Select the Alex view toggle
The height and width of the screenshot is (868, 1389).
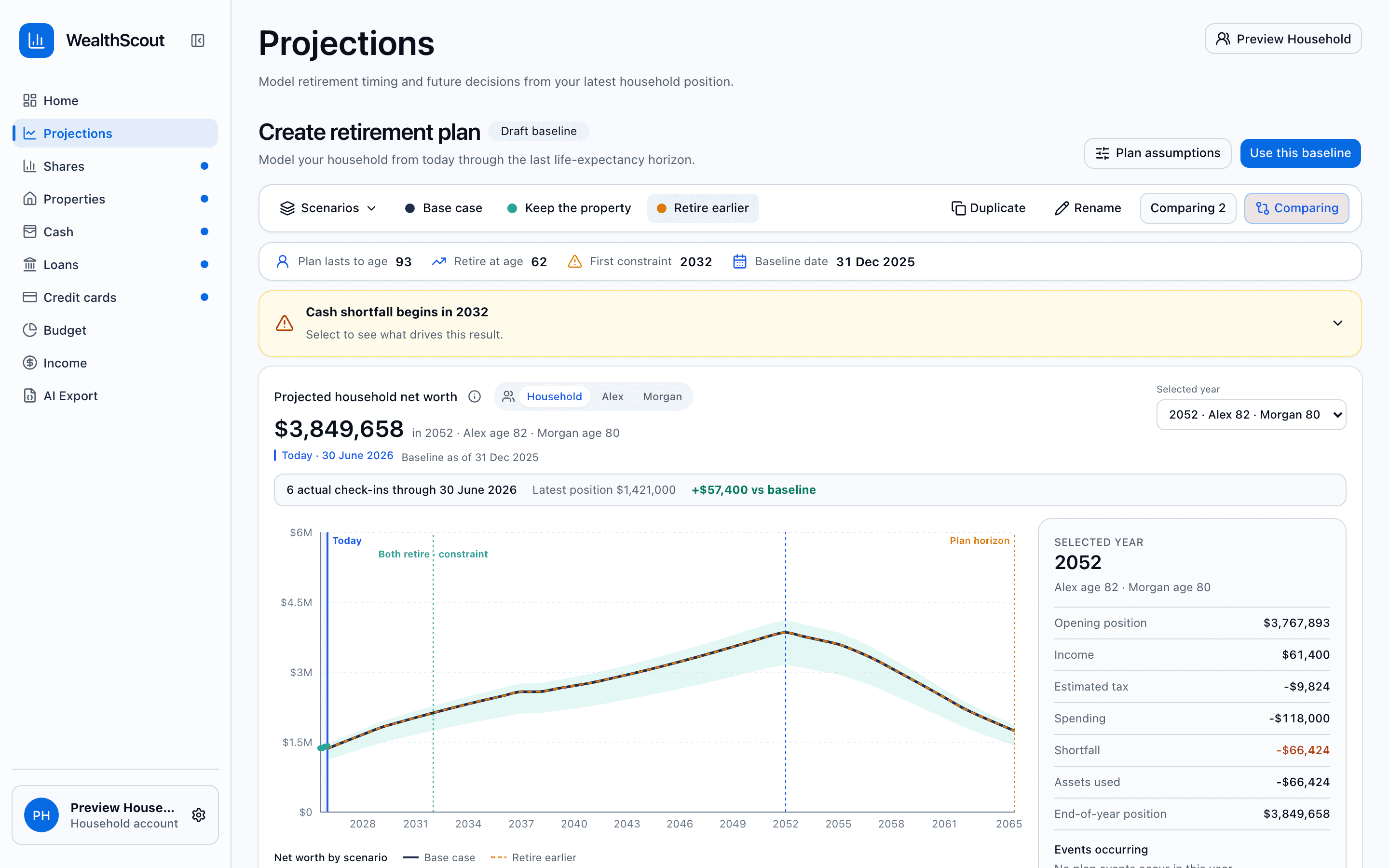point(613,396)
